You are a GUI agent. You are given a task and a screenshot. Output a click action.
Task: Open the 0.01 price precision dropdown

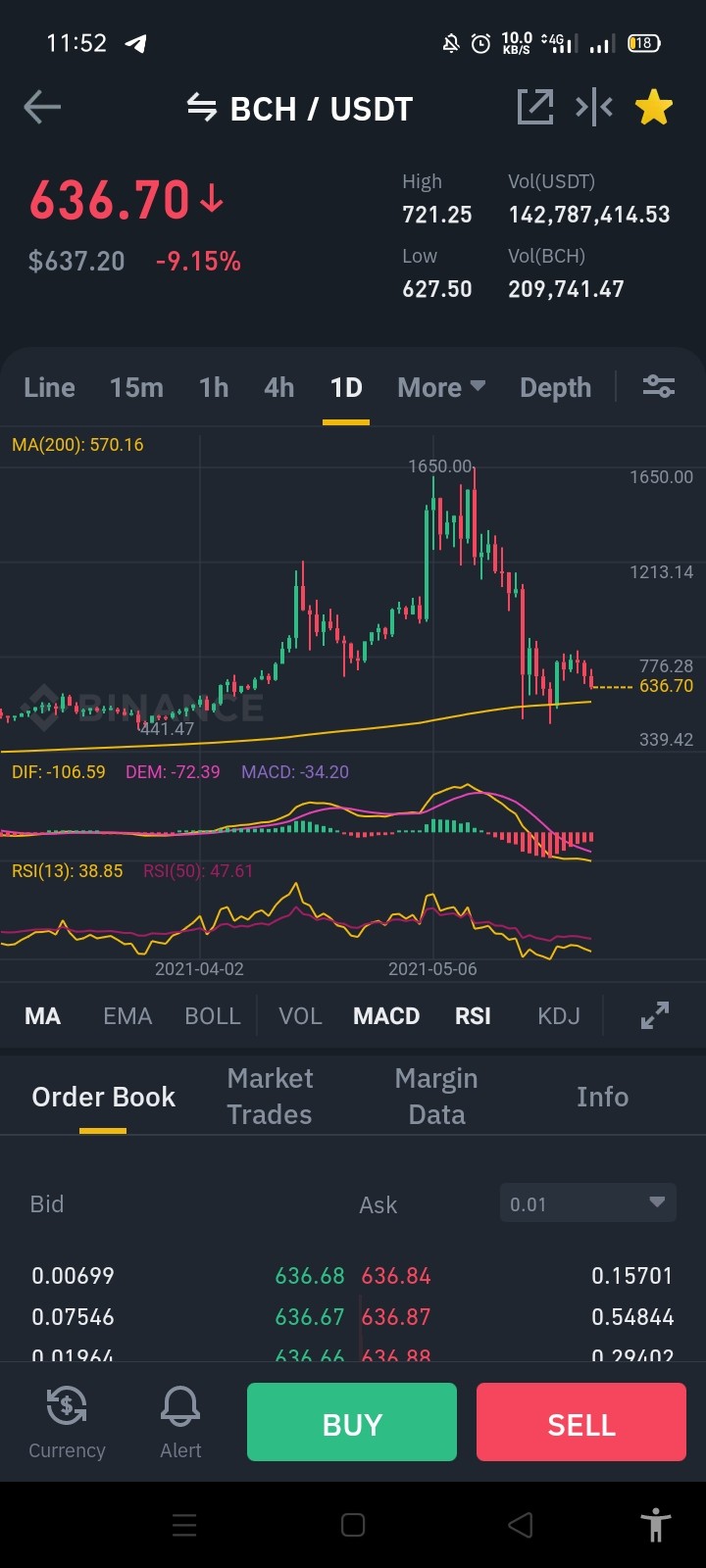(587, 1203)
